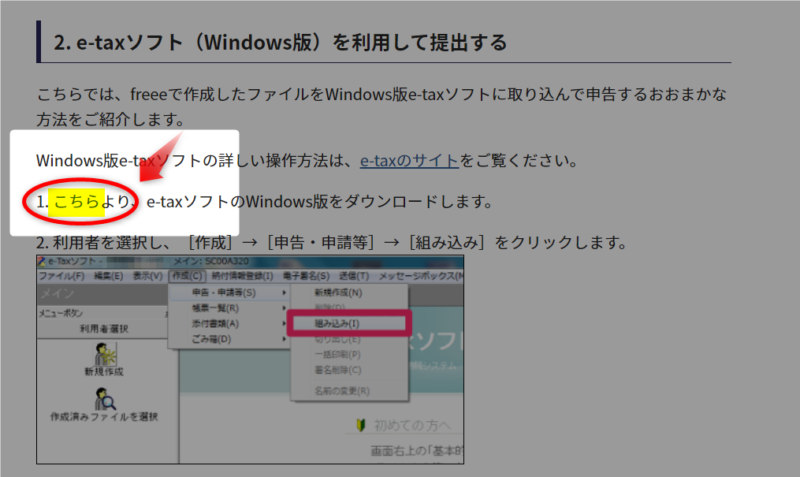Open メッセージボックス menu in e-Tax window
The image size is (800, 477).
420,276
